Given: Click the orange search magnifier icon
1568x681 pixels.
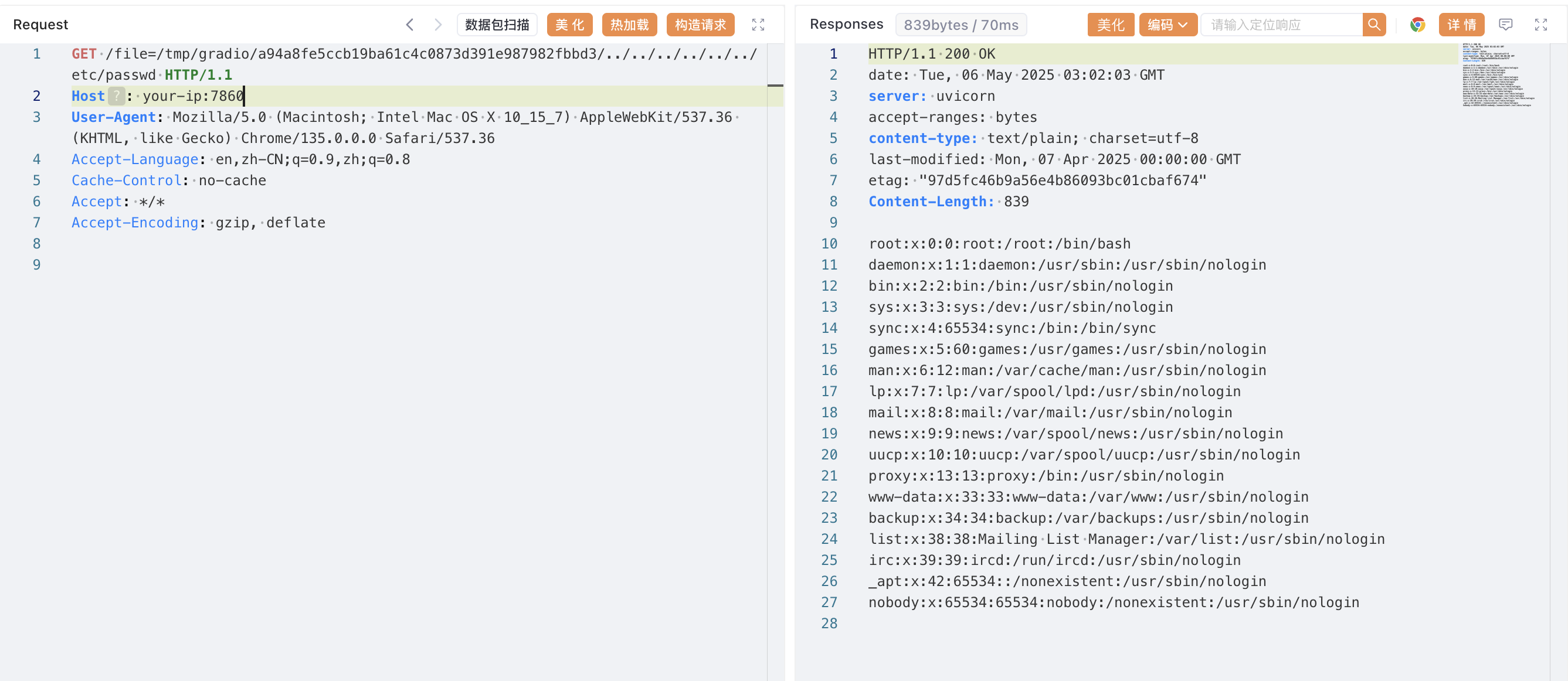Looking at the screenshot, I should [x=1374, y=25].
